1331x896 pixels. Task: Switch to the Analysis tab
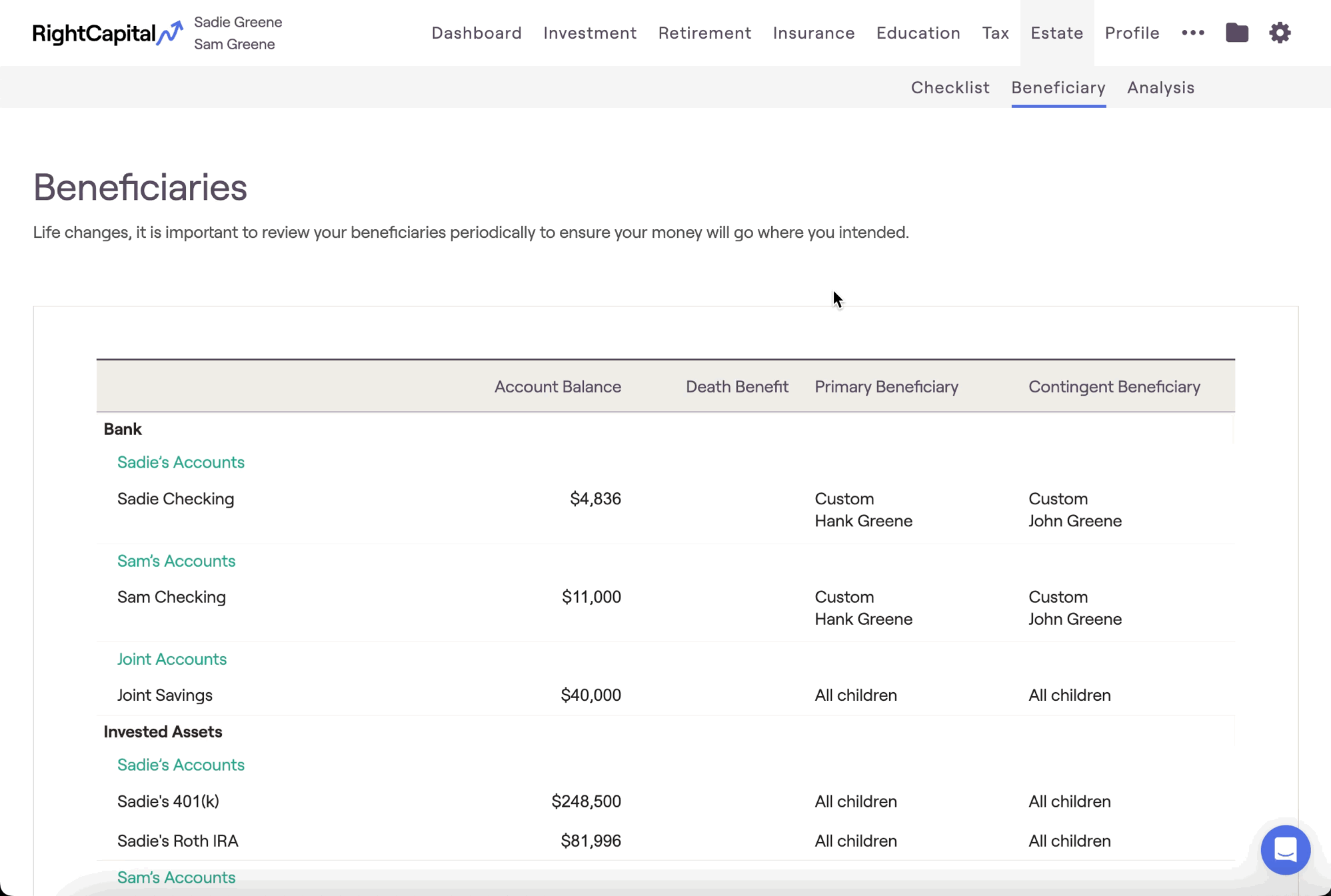1160,87
